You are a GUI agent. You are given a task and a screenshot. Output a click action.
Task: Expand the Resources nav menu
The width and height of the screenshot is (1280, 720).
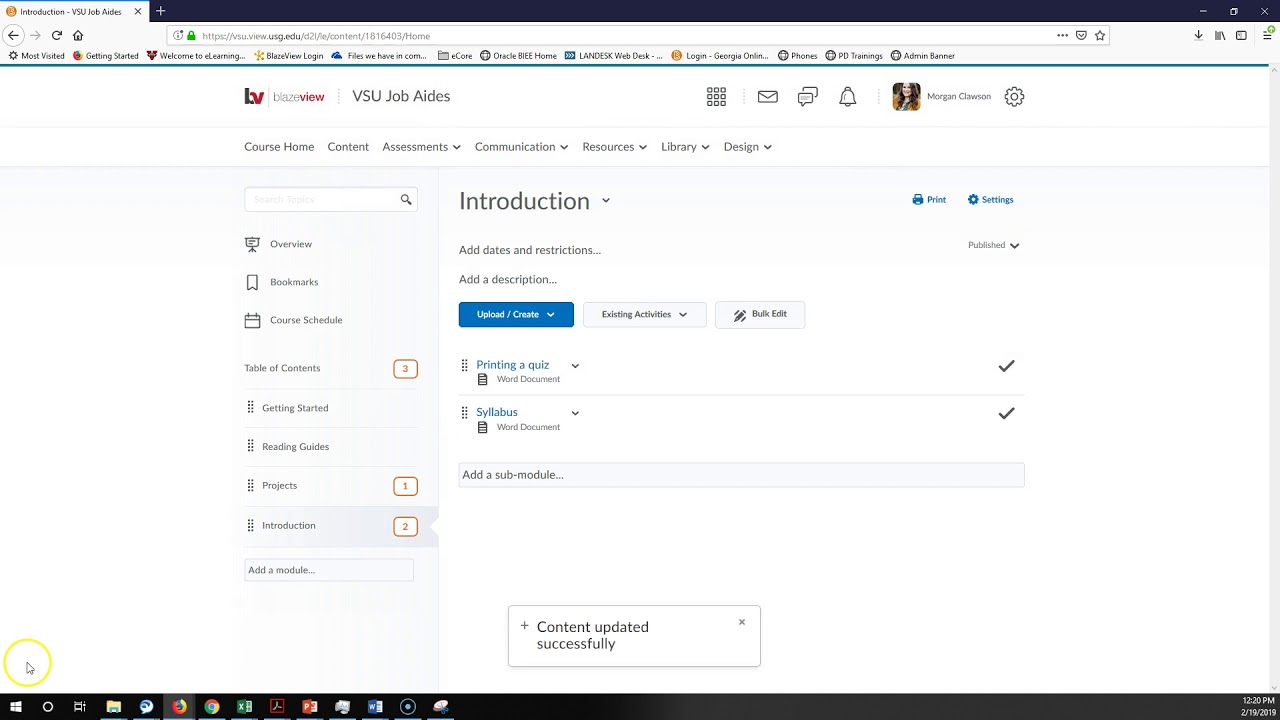614,147
